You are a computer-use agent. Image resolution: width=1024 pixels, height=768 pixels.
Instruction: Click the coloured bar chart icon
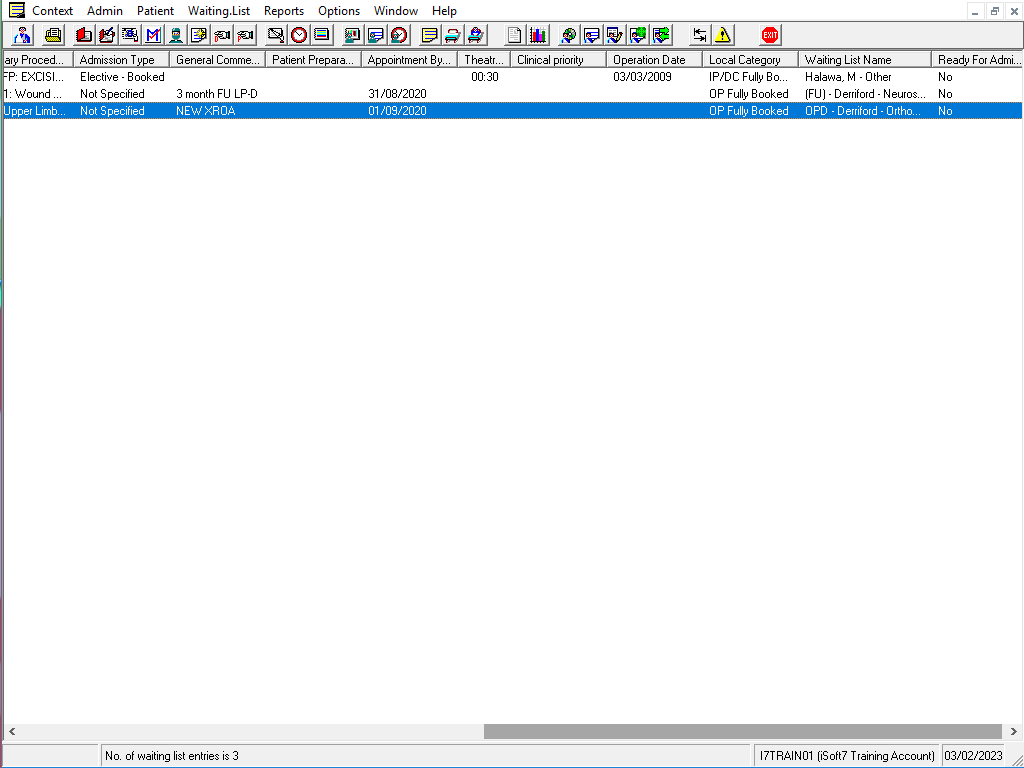(538, 35)
